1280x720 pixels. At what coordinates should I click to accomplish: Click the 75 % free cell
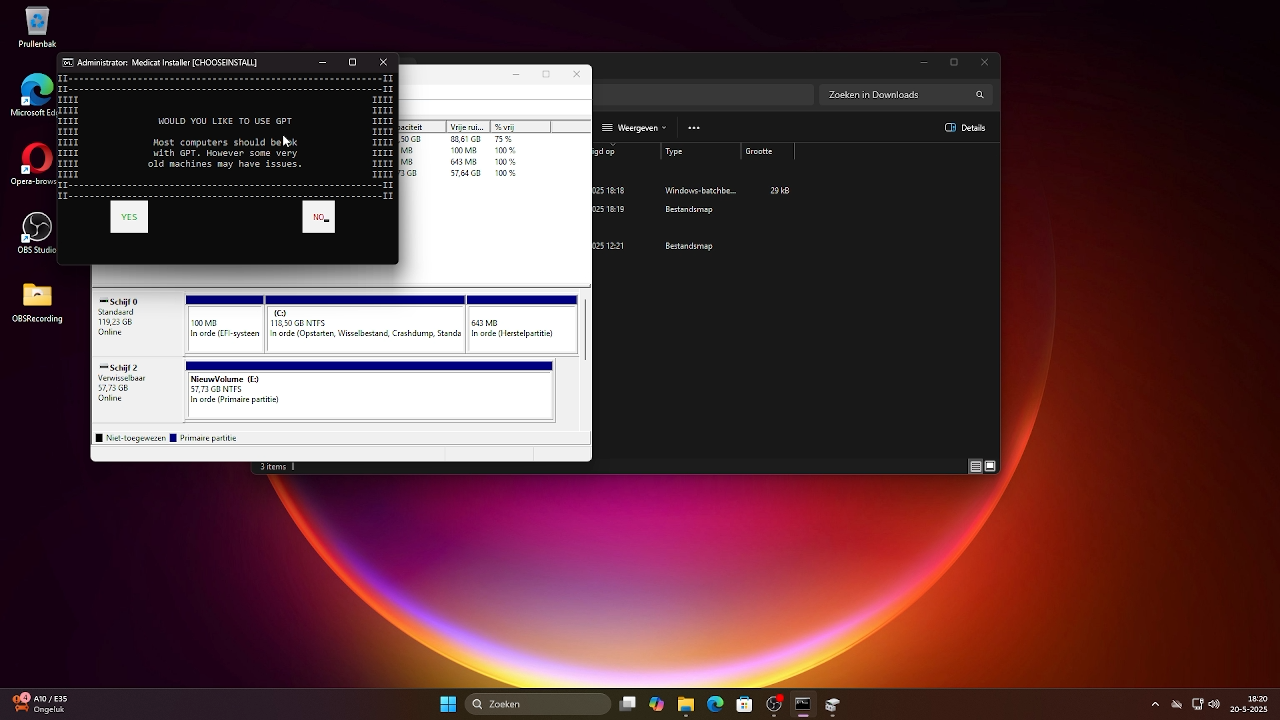(x=502, y=139)
